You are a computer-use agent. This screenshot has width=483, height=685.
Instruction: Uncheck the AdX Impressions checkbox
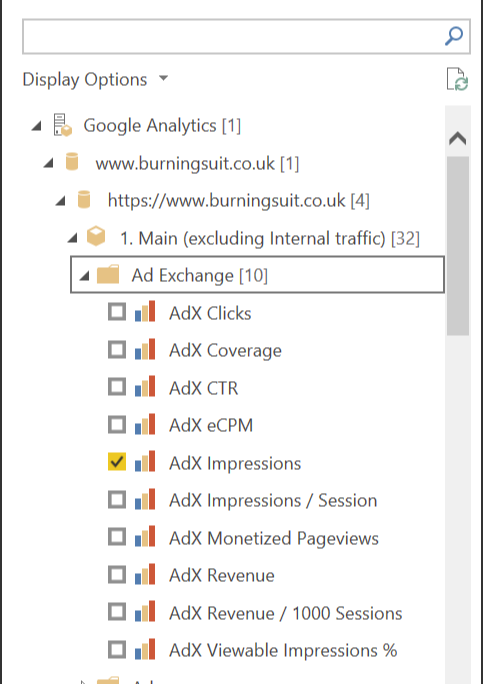tap(117, 462)
